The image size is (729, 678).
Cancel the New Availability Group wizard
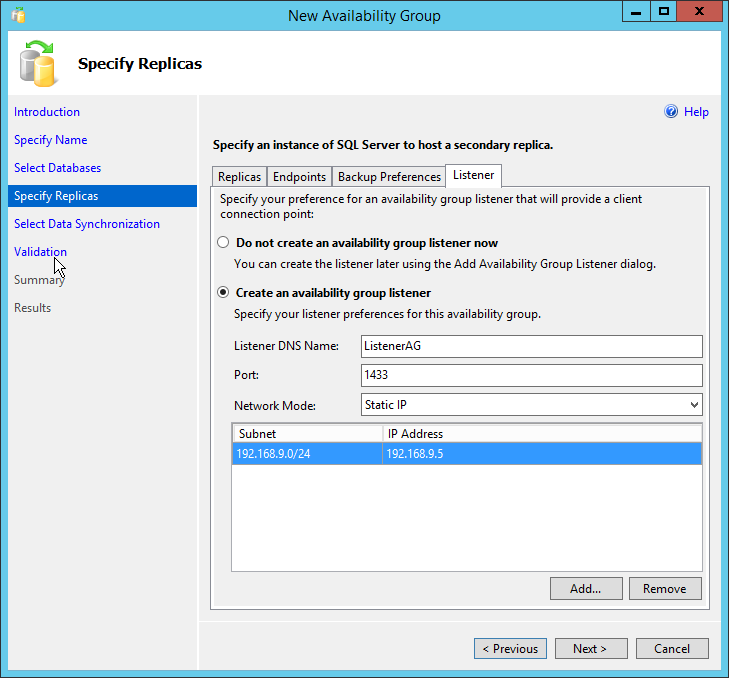point(671,649)
